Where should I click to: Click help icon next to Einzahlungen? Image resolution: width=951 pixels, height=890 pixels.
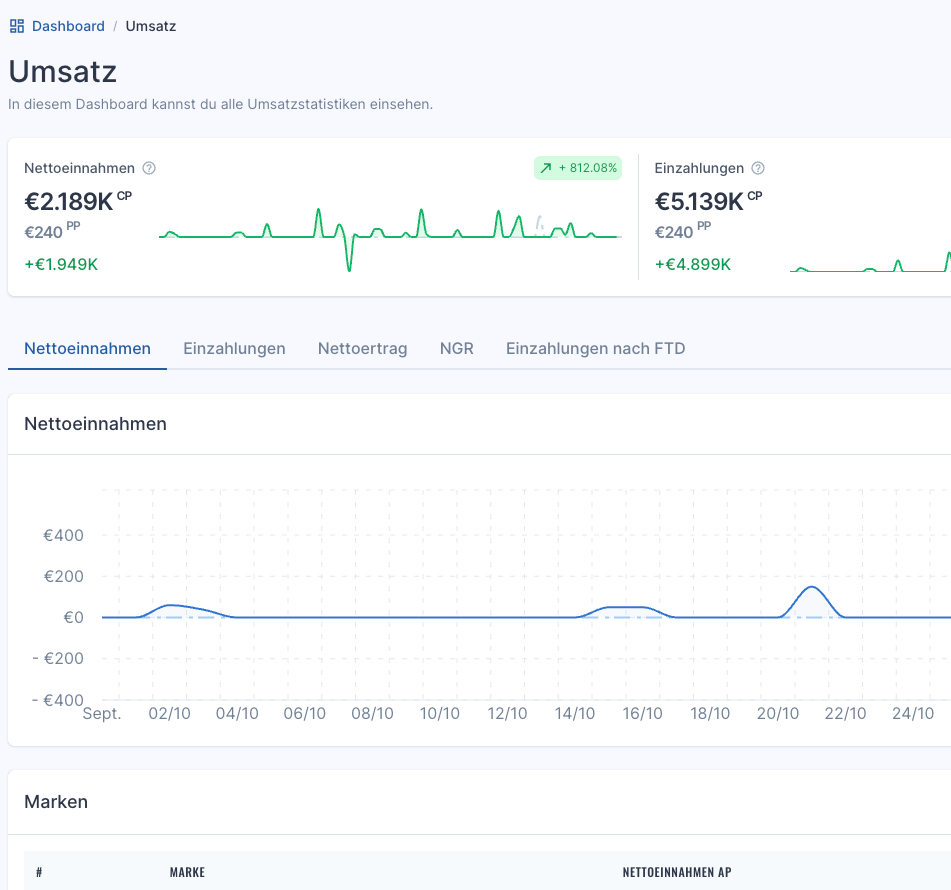[x=758, y=168]
